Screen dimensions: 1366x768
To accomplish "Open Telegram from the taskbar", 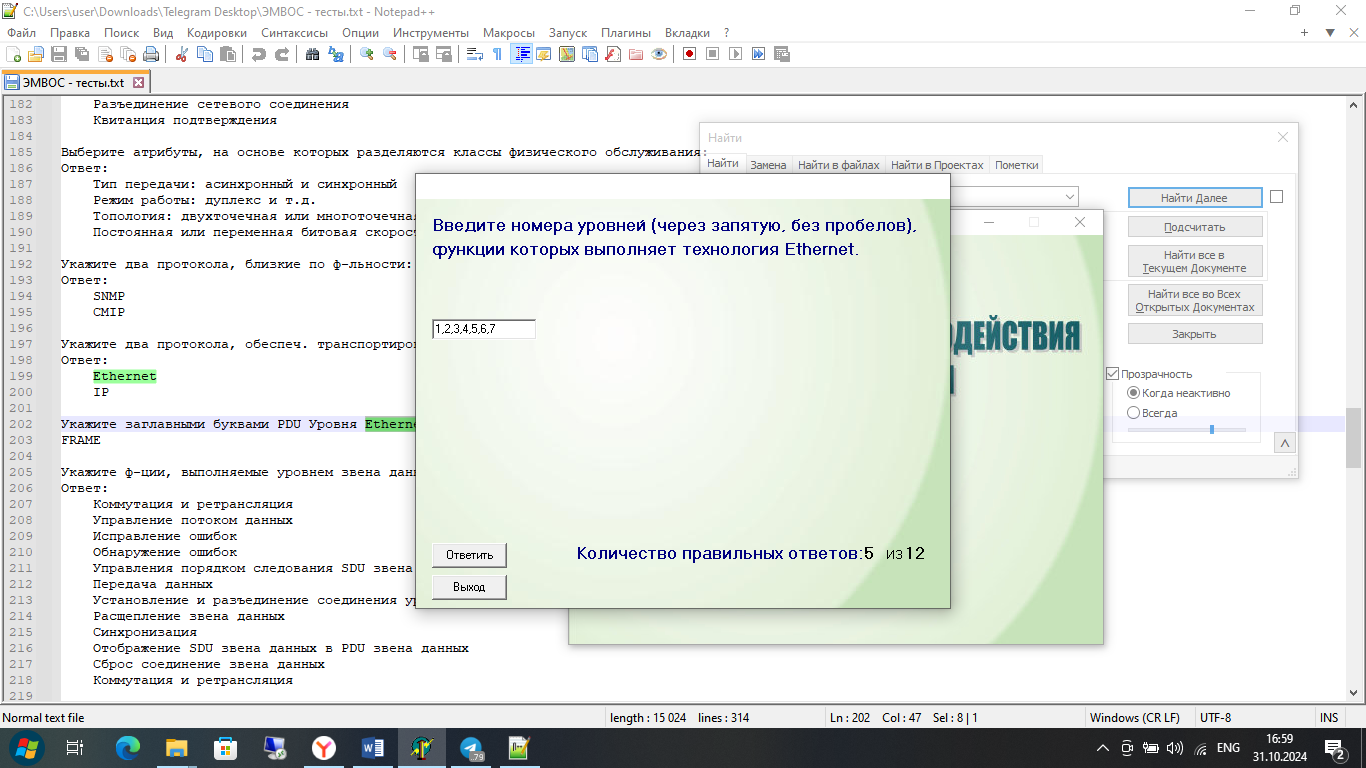I will click(471, 747).
